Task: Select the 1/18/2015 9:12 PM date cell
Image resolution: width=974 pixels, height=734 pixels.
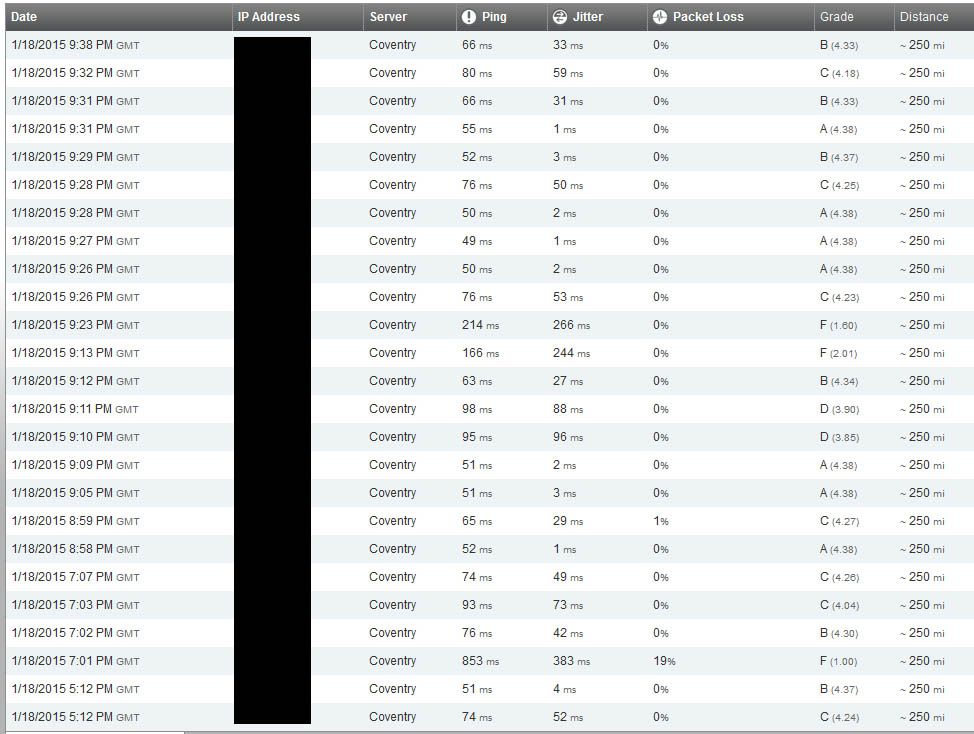Action: coord(75,381)
